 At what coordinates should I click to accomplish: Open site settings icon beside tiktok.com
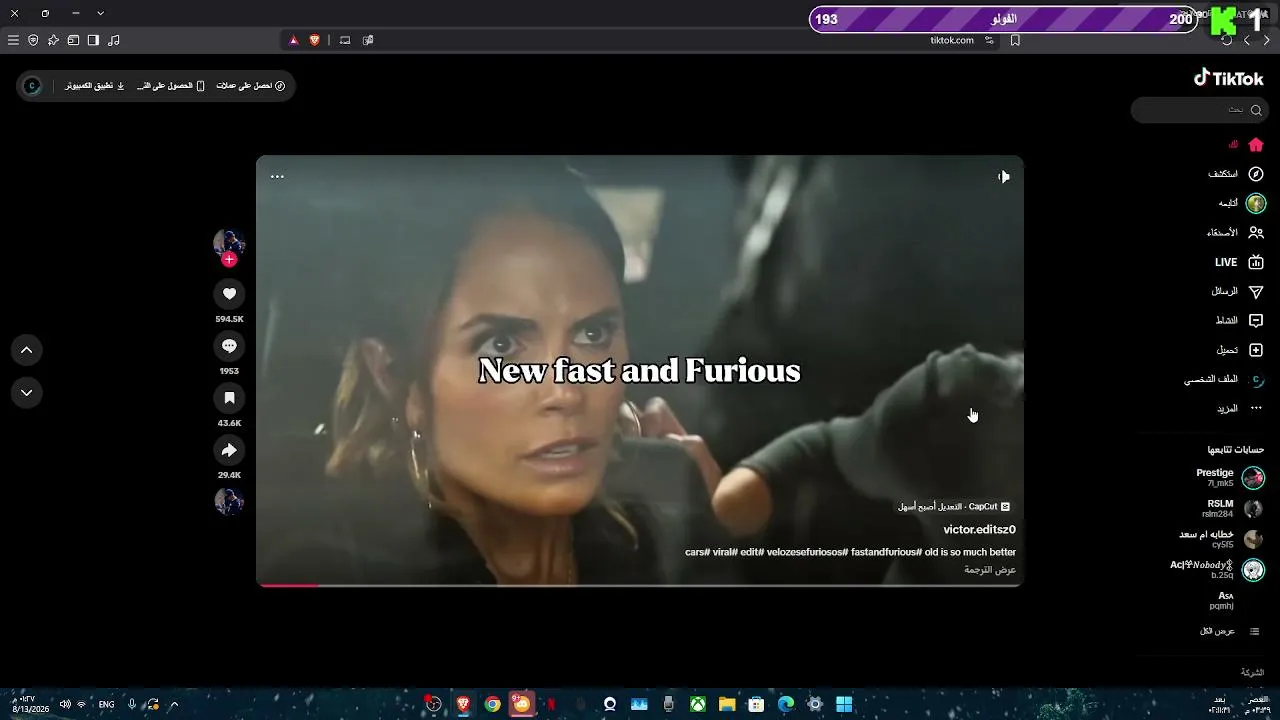coord(989,40)
